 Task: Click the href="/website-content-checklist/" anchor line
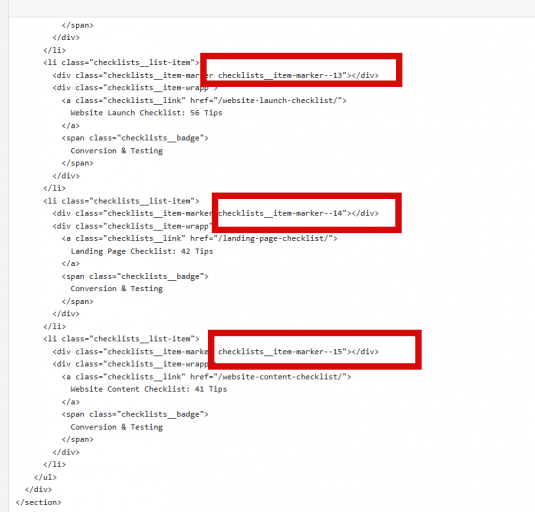(206, 377)
